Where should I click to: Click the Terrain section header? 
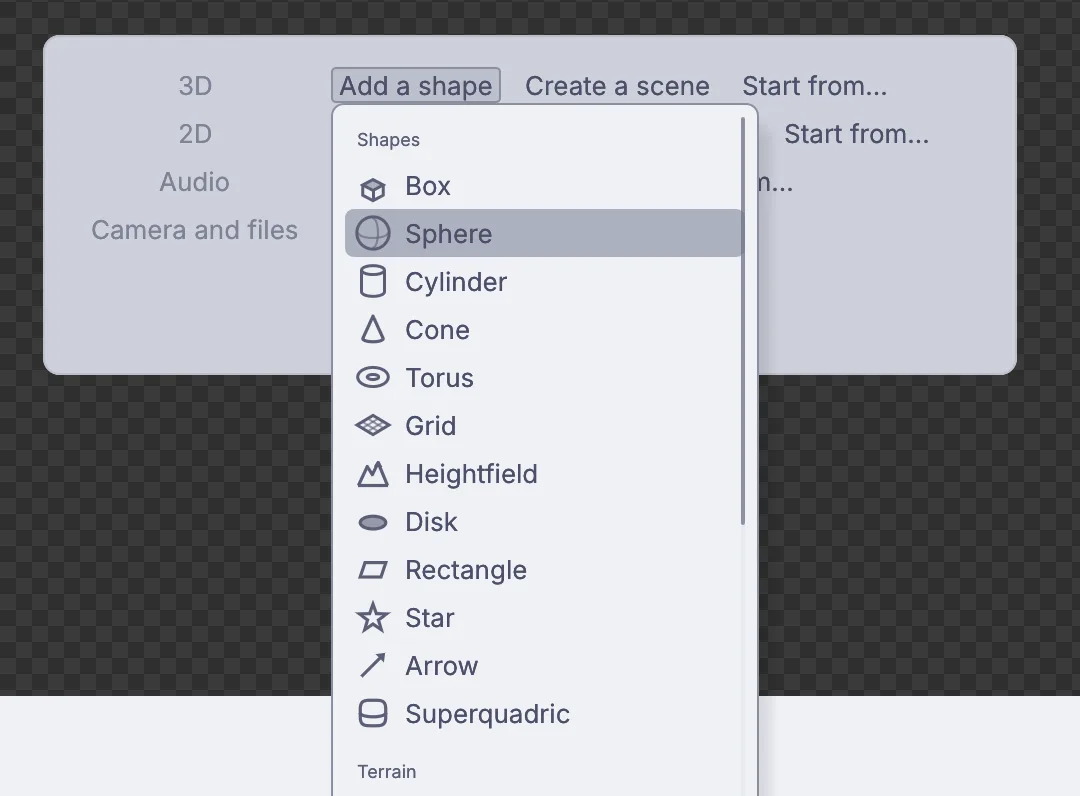pos(386,772)
